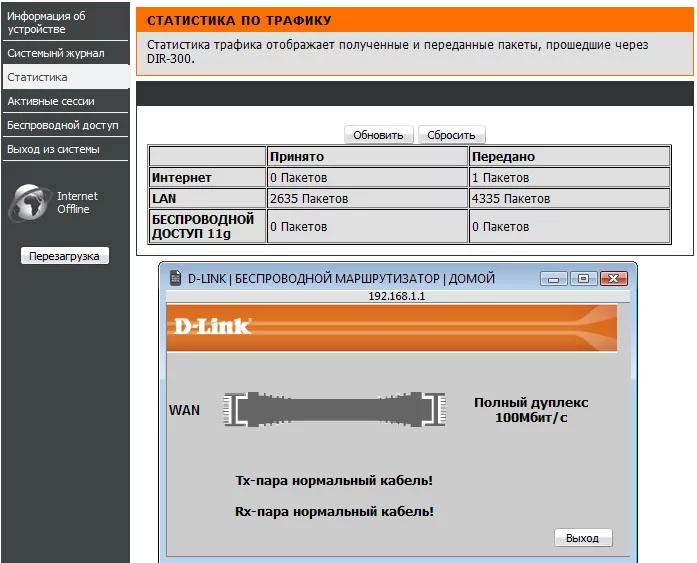Click the Интернет row label
This screenshot has height=563, width=697.
point(207,177)
